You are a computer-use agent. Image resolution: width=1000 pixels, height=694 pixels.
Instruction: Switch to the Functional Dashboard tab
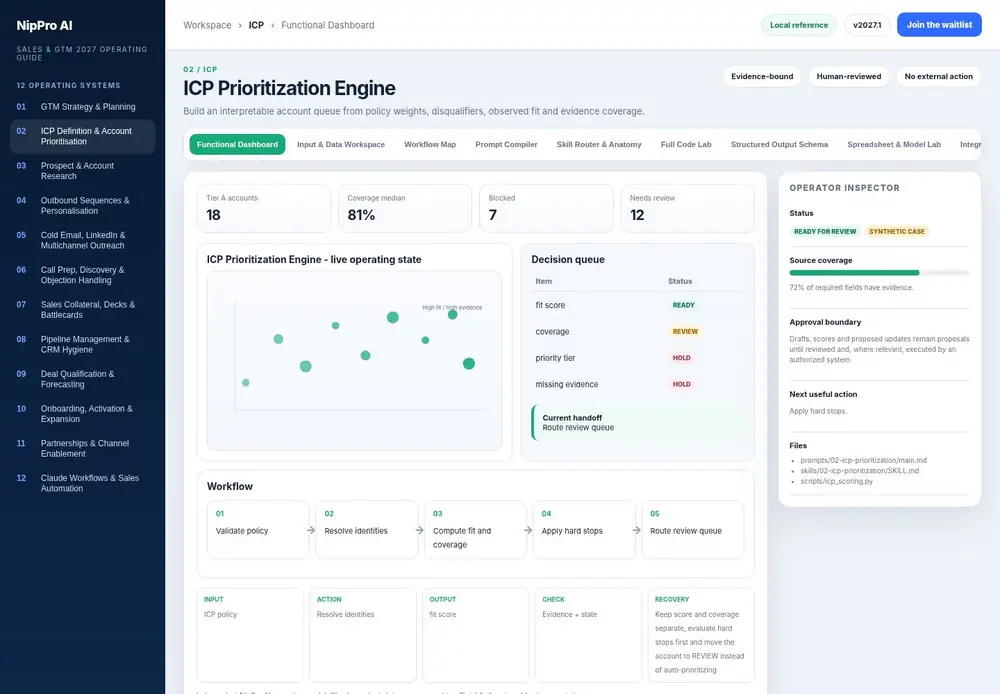click(237, 144)
